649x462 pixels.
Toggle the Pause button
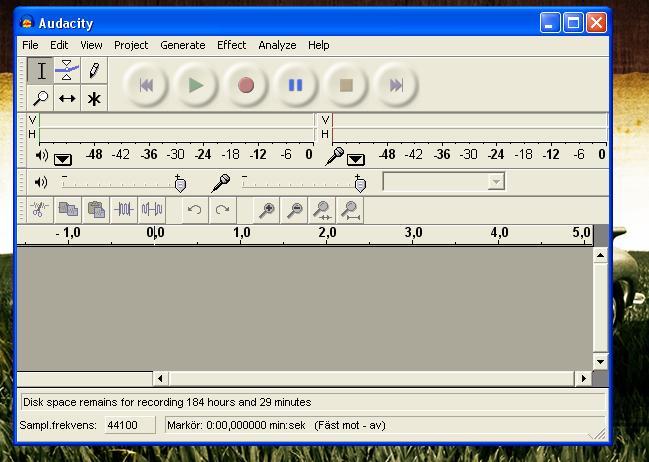(x=296, y=85)
